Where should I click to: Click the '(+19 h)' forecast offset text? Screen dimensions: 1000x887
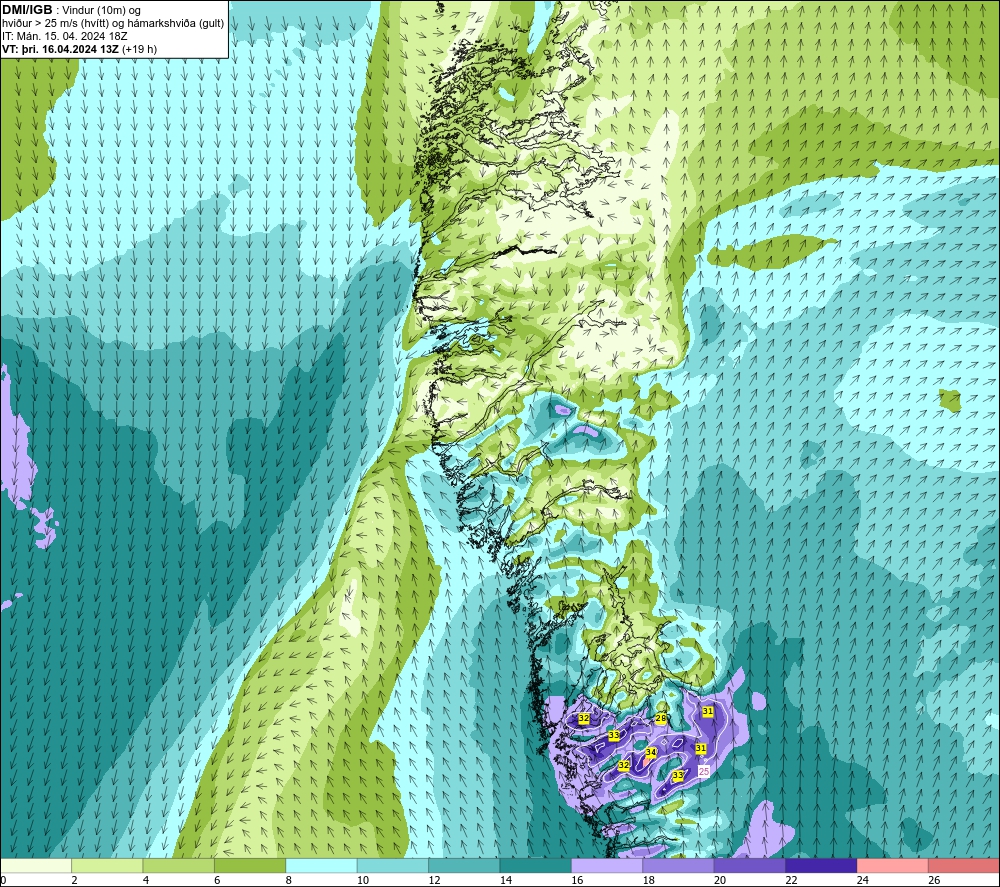pyautogui.click(x=139, y=49)
